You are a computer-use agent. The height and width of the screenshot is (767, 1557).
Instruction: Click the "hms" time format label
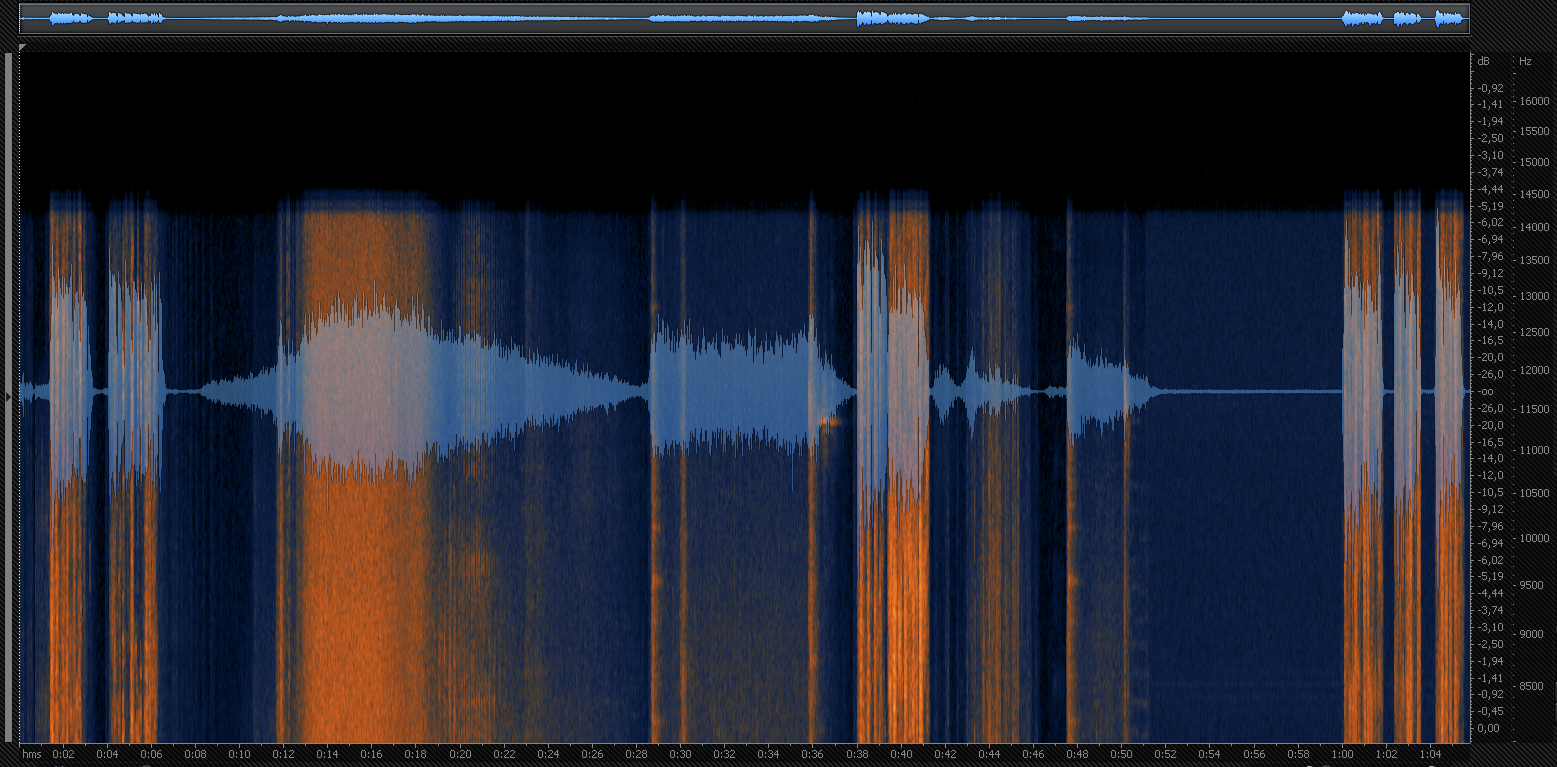pyautogui.click(x=32, y=754)
